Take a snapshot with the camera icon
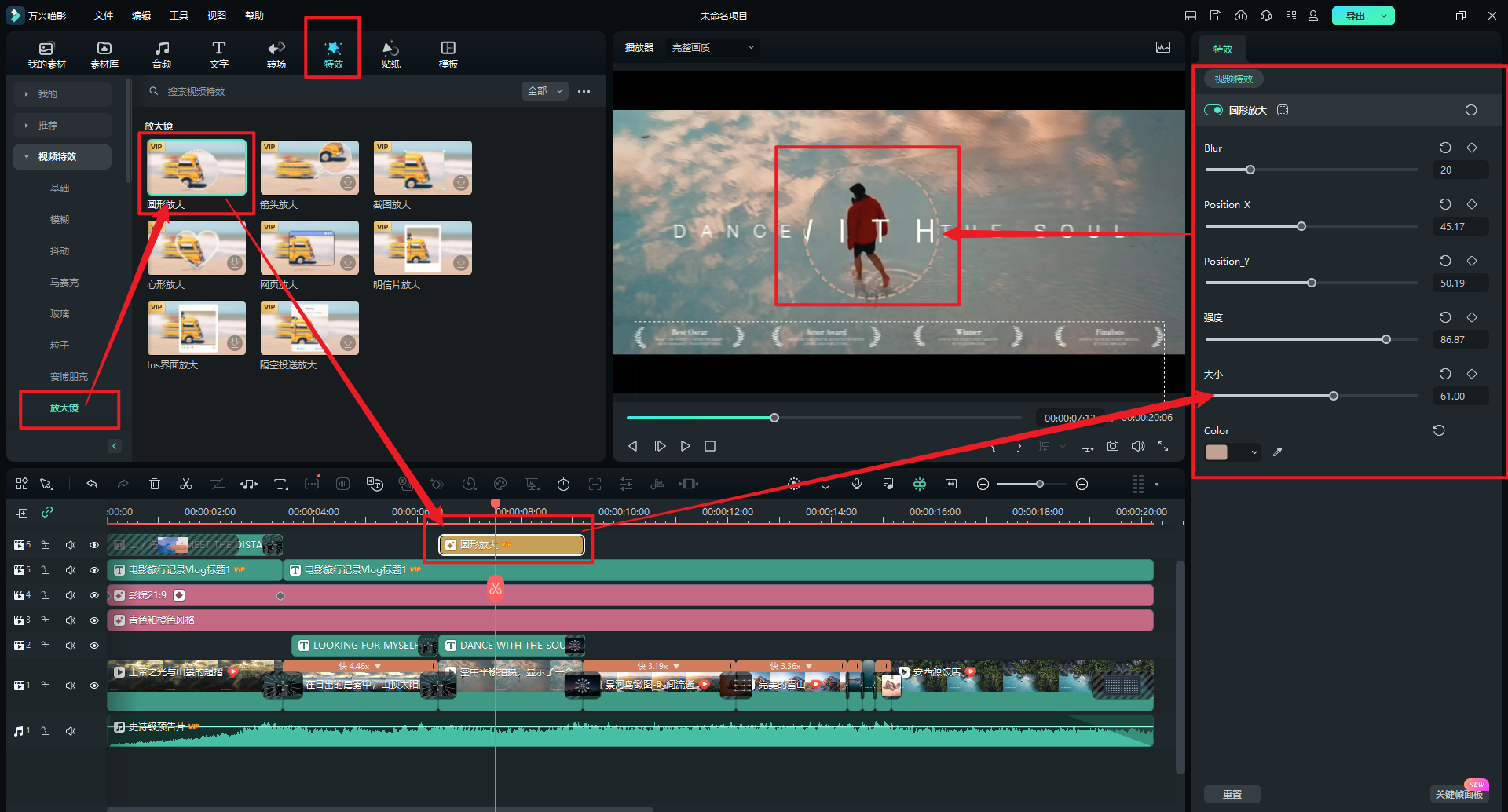Image resolution: width=1508 pixels, height=812 pixels. tap(1113, 446)
